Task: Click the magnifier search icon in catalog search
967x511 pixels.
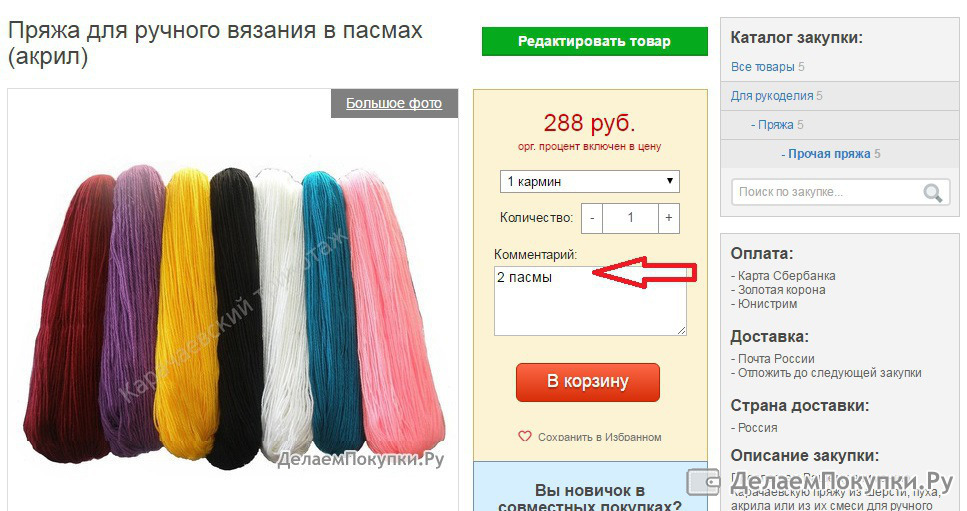Action: point(932,193)
